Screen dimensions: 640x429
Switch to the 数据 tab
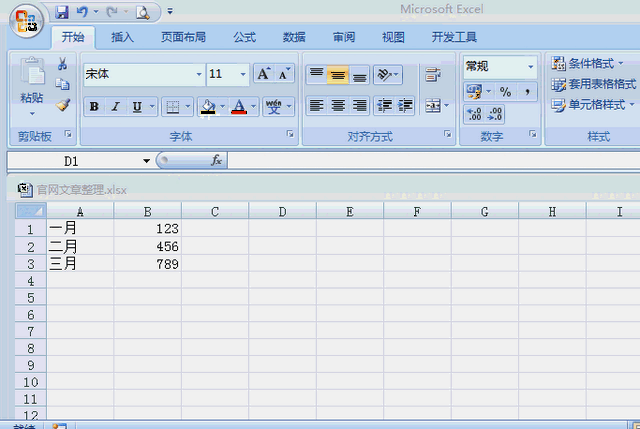(x=294, y=38)
